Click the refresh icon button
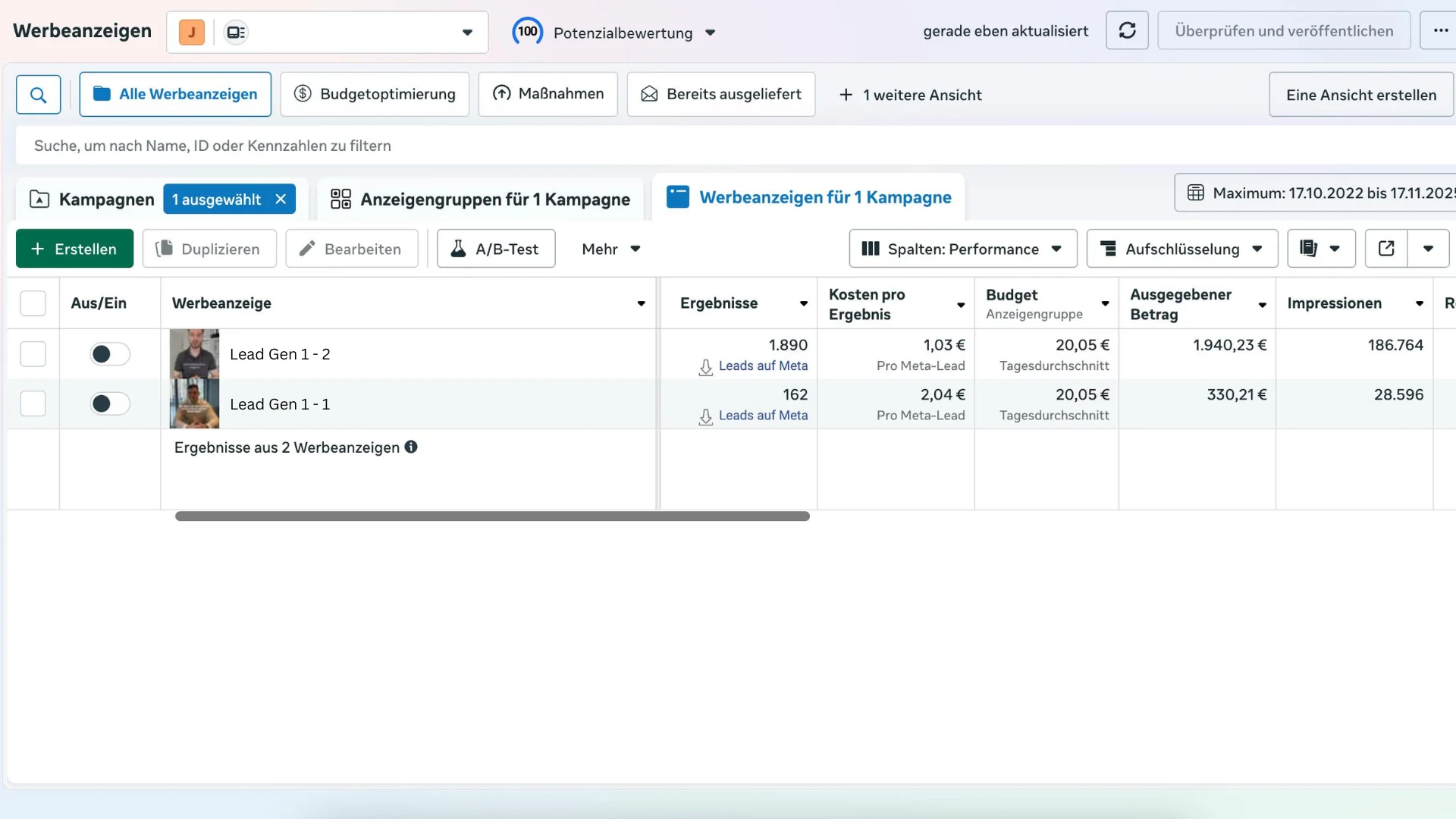 point(1127,30)
